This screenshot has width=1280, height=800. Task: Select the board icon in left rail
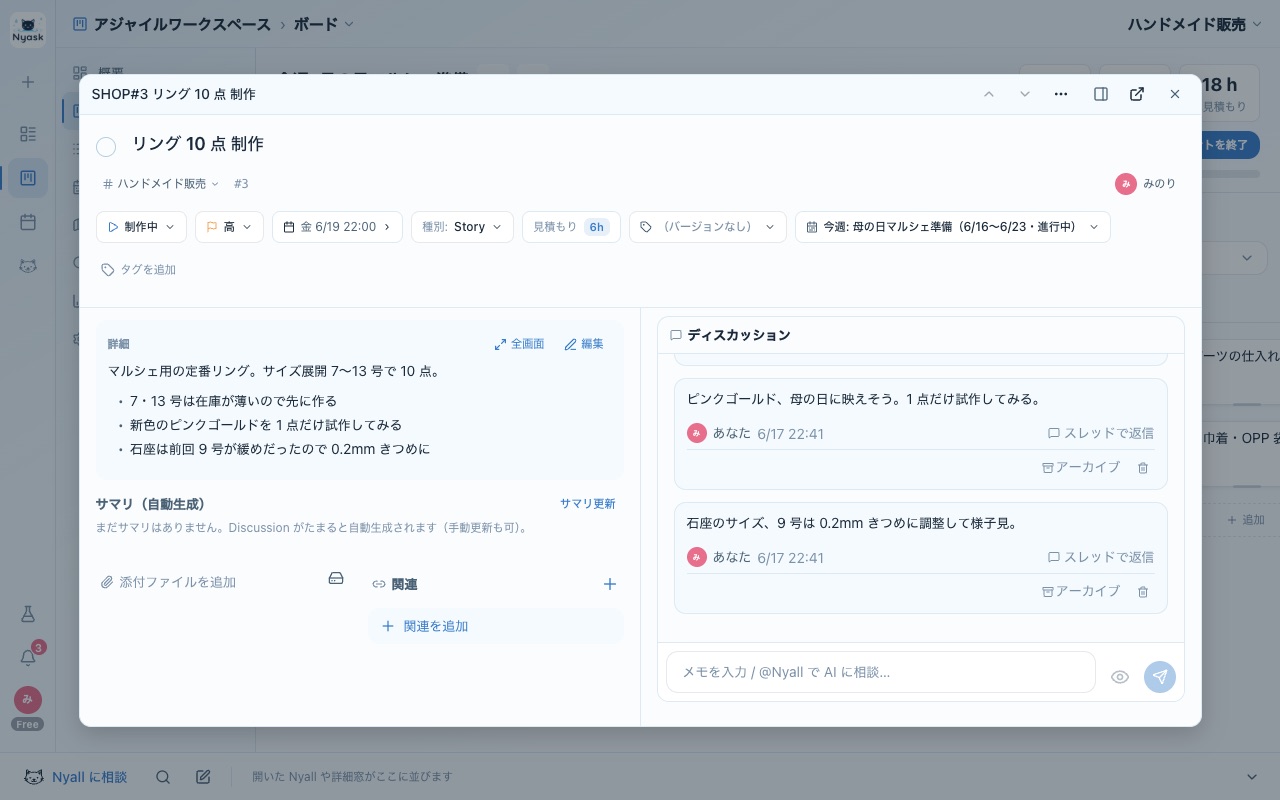28,178
